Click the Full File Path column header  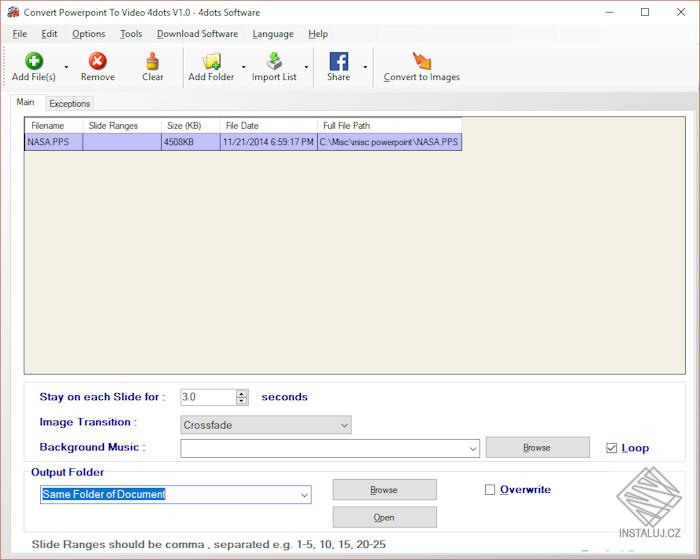(389, 125)
